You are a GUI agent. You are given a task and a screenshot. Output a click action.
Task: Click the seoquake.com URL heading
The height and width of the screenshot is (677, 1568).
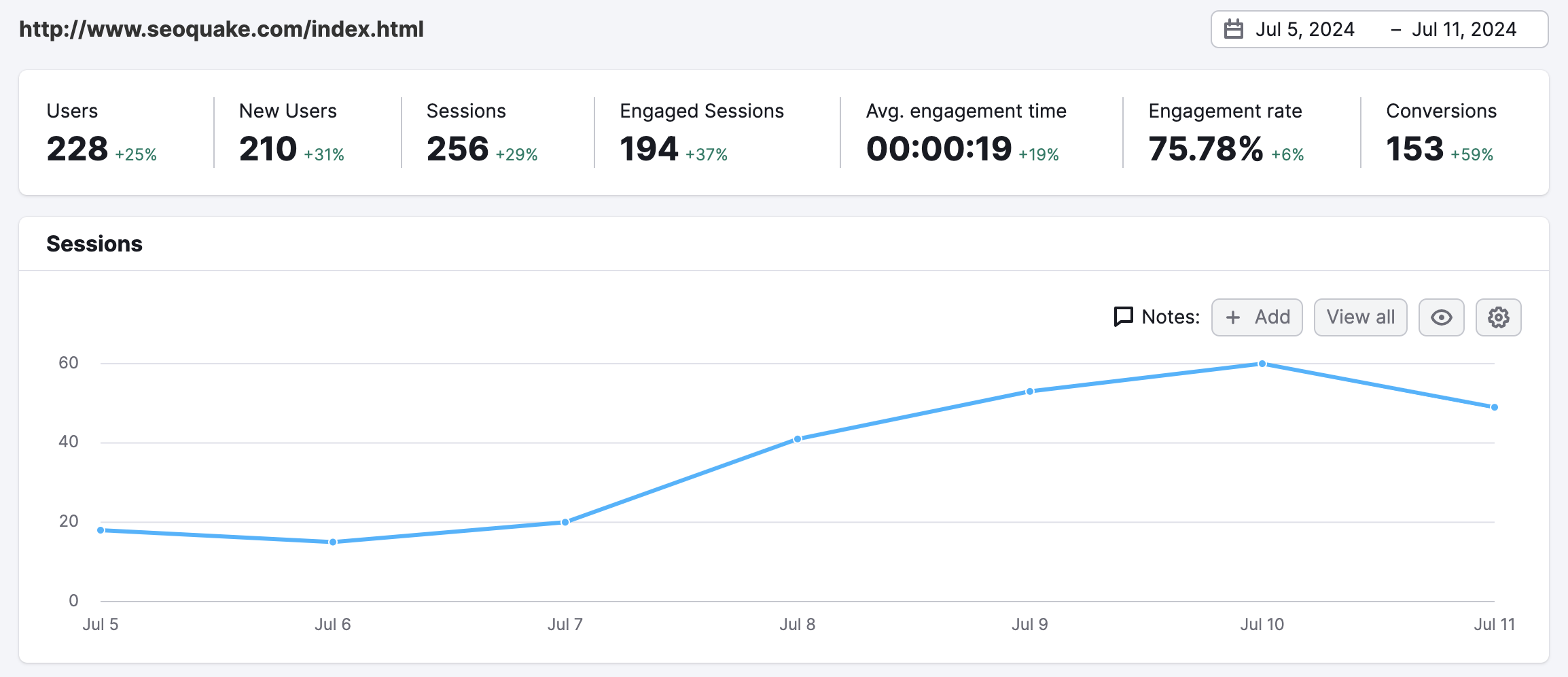click(221, 29)
